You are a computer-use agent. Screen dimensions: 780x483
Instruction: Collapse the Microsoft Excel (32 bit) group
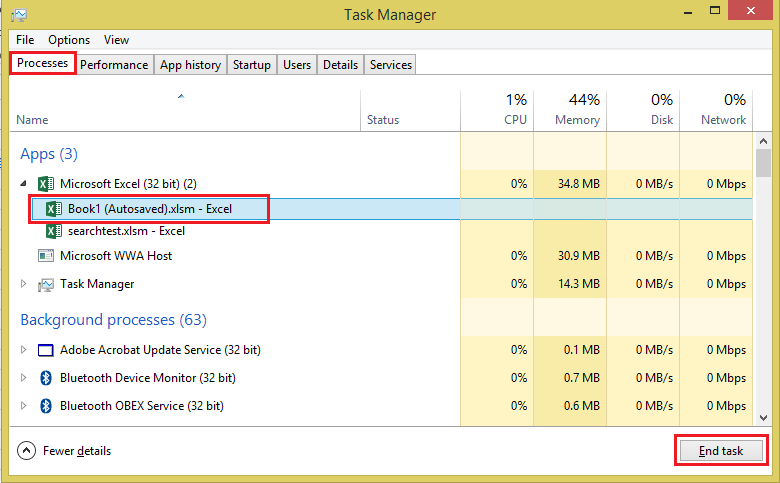(x=23, y=184)
